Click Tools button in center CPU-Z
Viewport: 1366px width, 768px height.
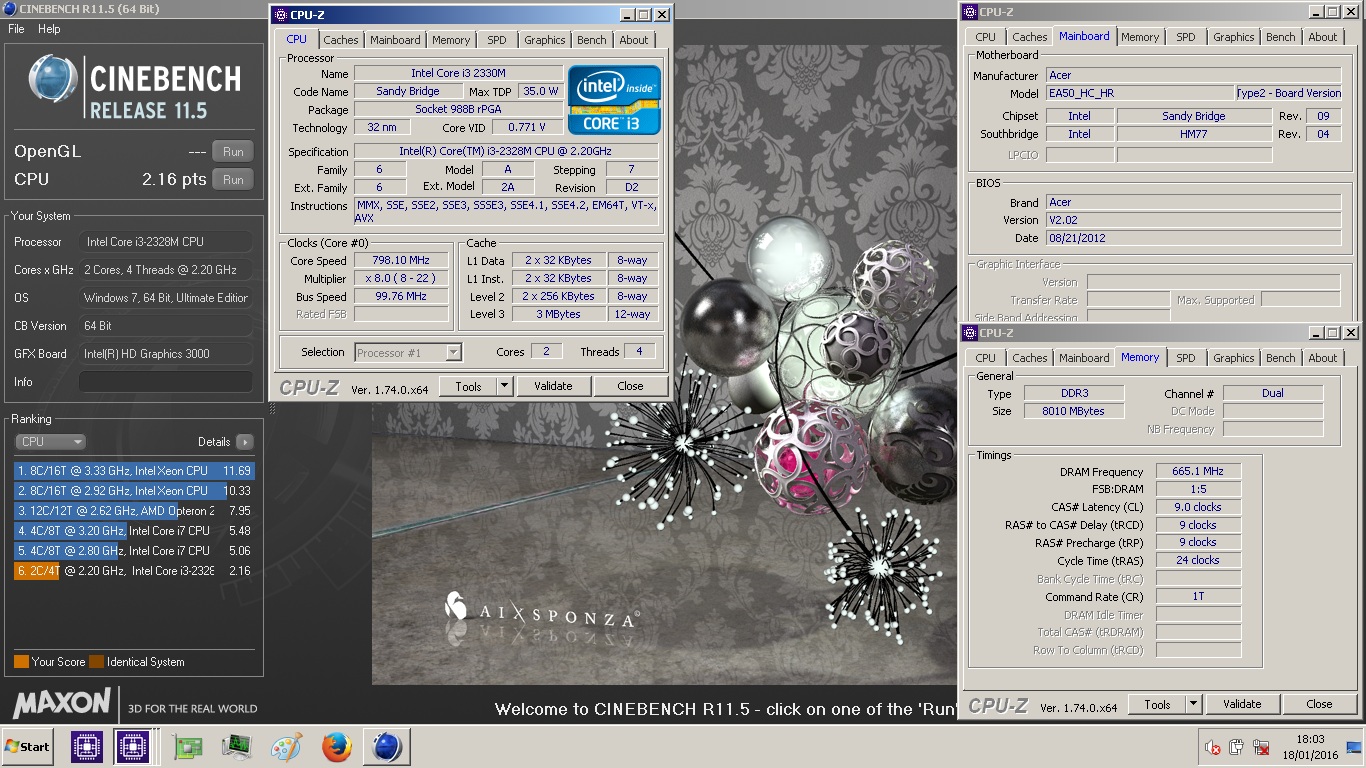pyautogui.click(x=468, y=386)
